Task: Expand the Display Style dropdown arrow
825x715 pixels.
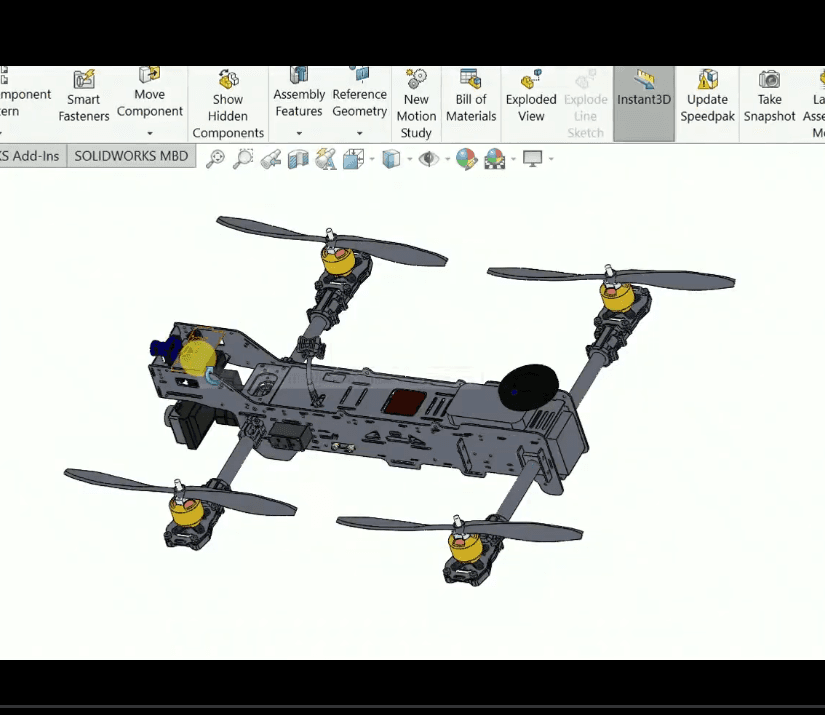Action: click(409, 159)
